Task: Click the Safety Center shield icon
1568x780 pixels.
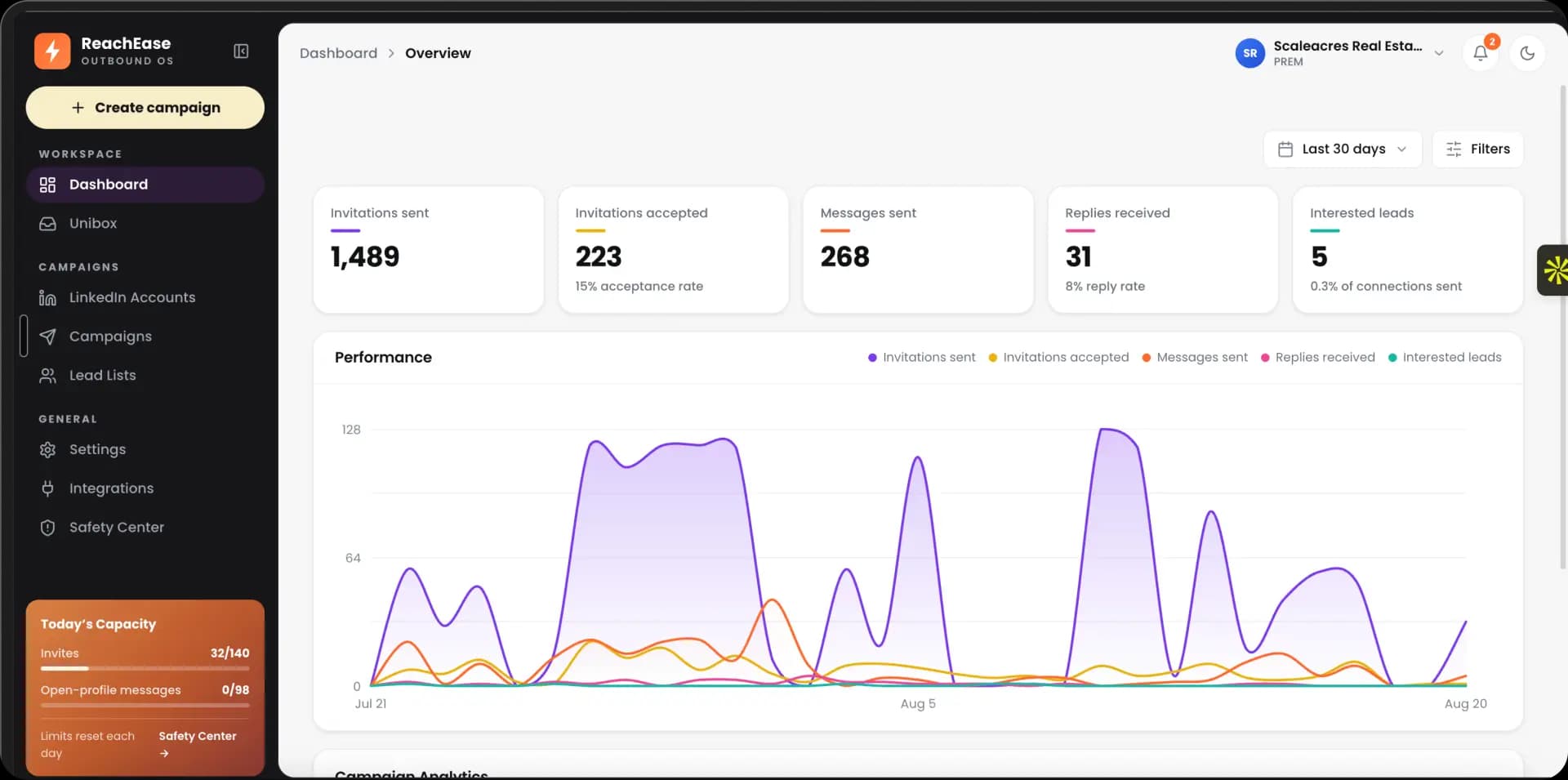Action: pos(47,528)
